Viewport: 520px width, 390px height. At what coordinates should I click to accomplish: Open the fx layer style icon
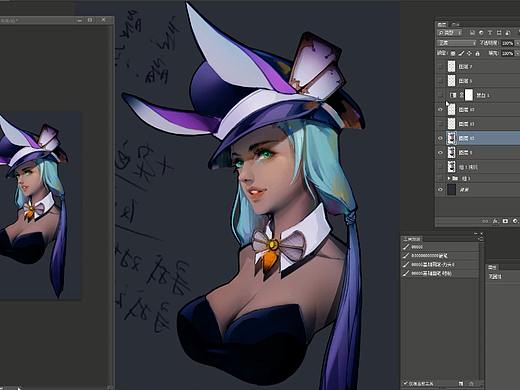[496, 221]
